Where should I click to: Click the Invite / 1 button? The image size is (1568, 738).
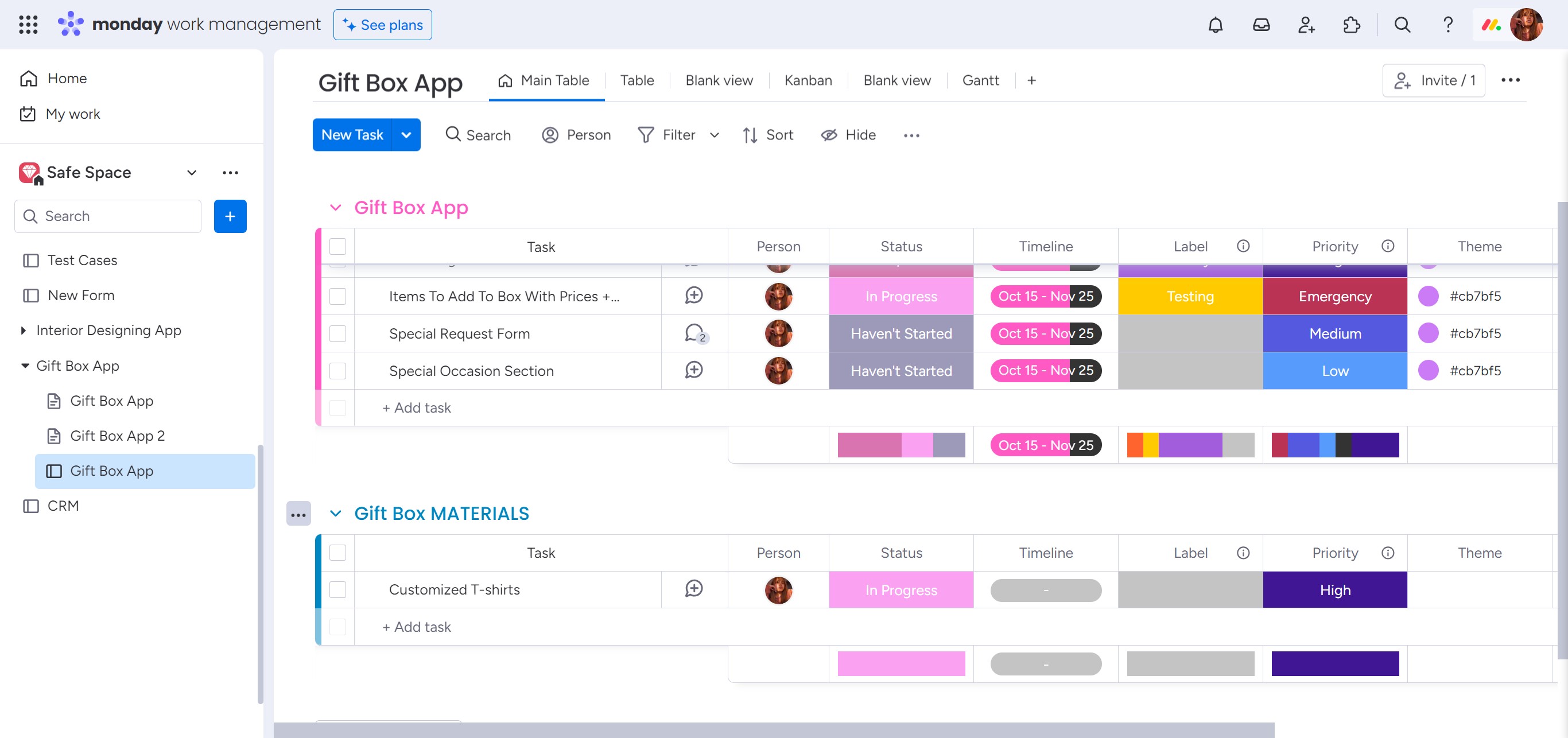(x=1434, y=80)
